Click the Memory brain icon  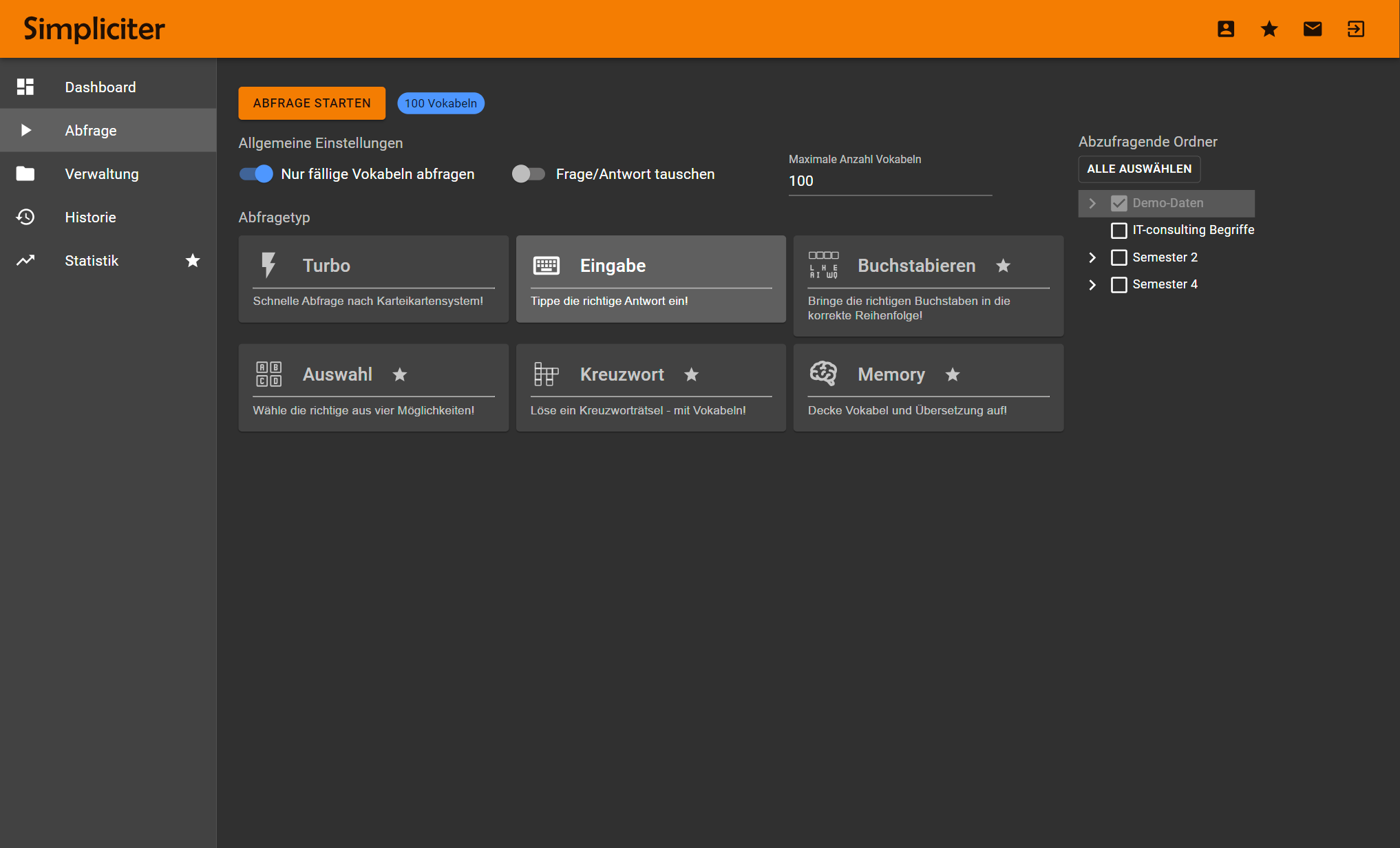(823, 374)
